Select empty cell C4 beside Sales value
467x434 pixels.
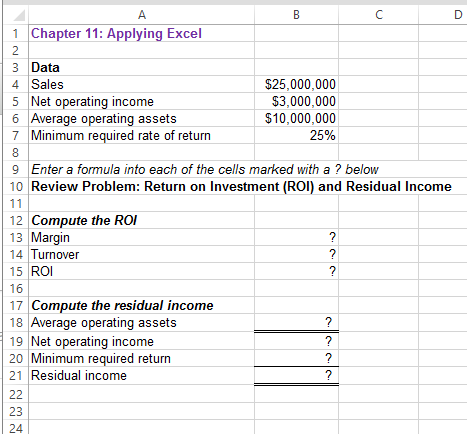click(x=378, y=84)
